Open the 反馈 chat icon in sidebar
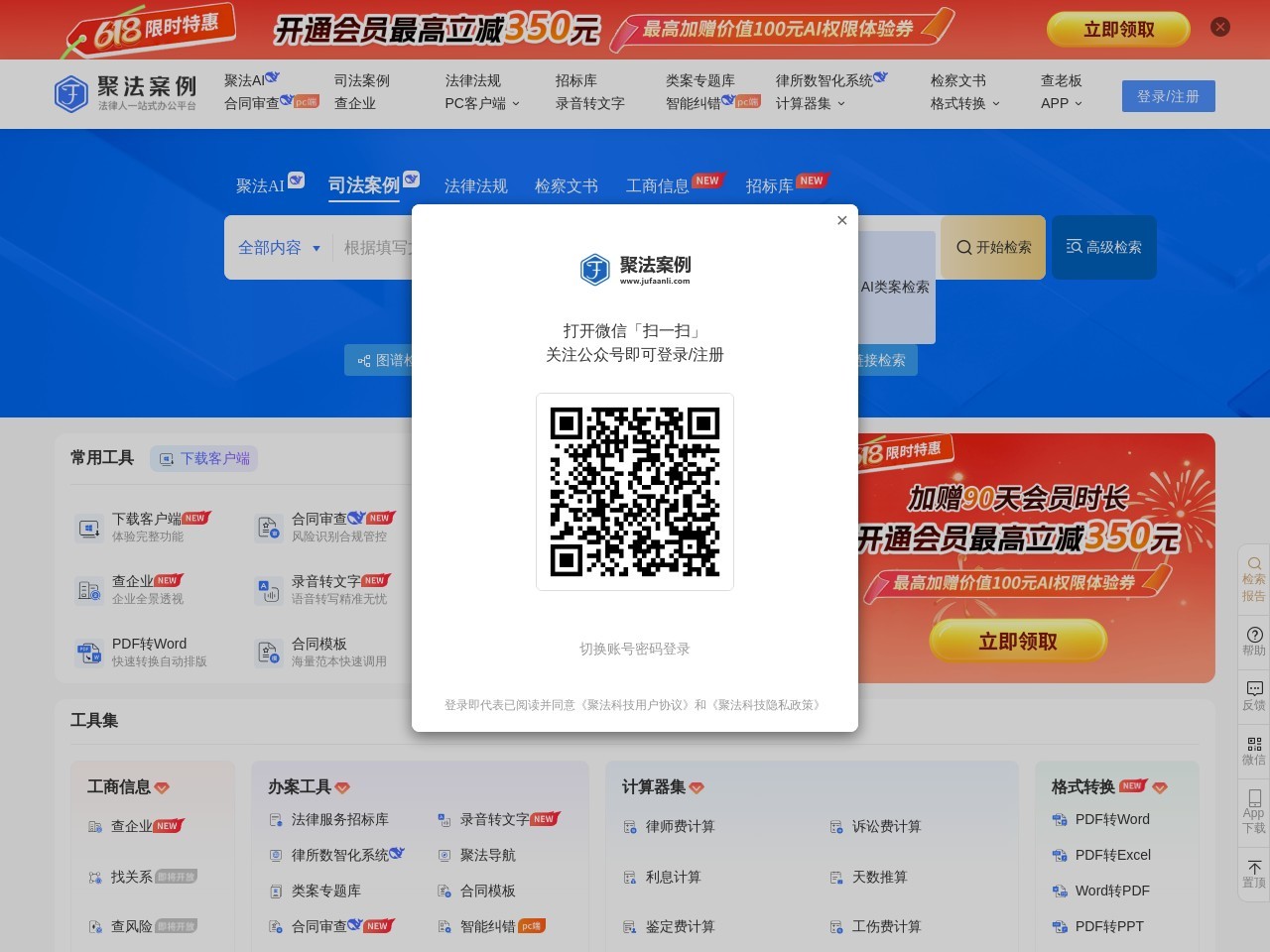Viewport: 1270px width, 952px height. pyautogui.click(x=1254, y=688)
